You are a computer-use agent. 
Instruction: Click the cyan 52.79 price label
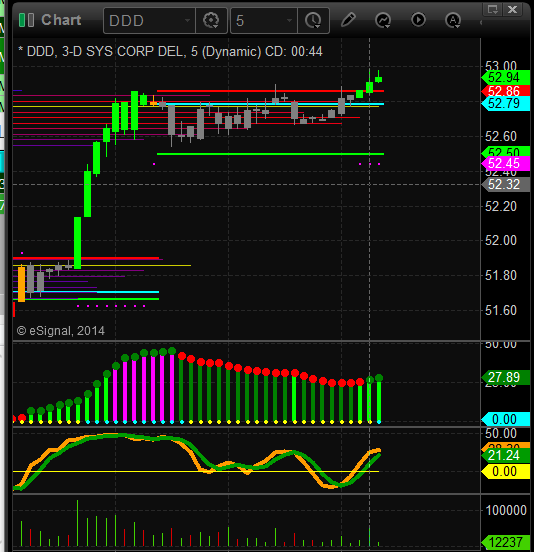pos(506,104)
